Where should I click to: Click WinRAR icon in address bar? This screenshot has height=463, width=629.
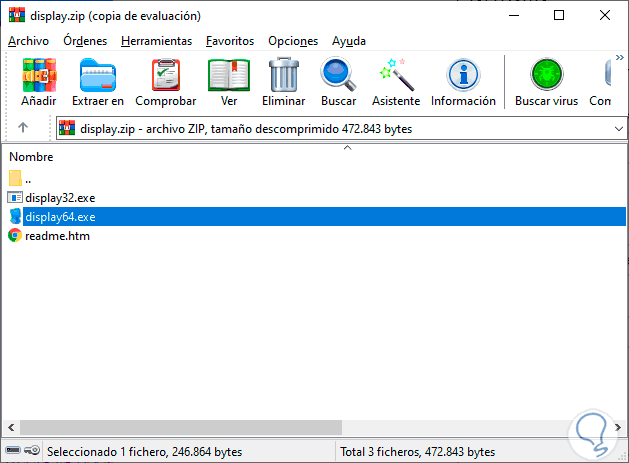(x=67, y=128)
